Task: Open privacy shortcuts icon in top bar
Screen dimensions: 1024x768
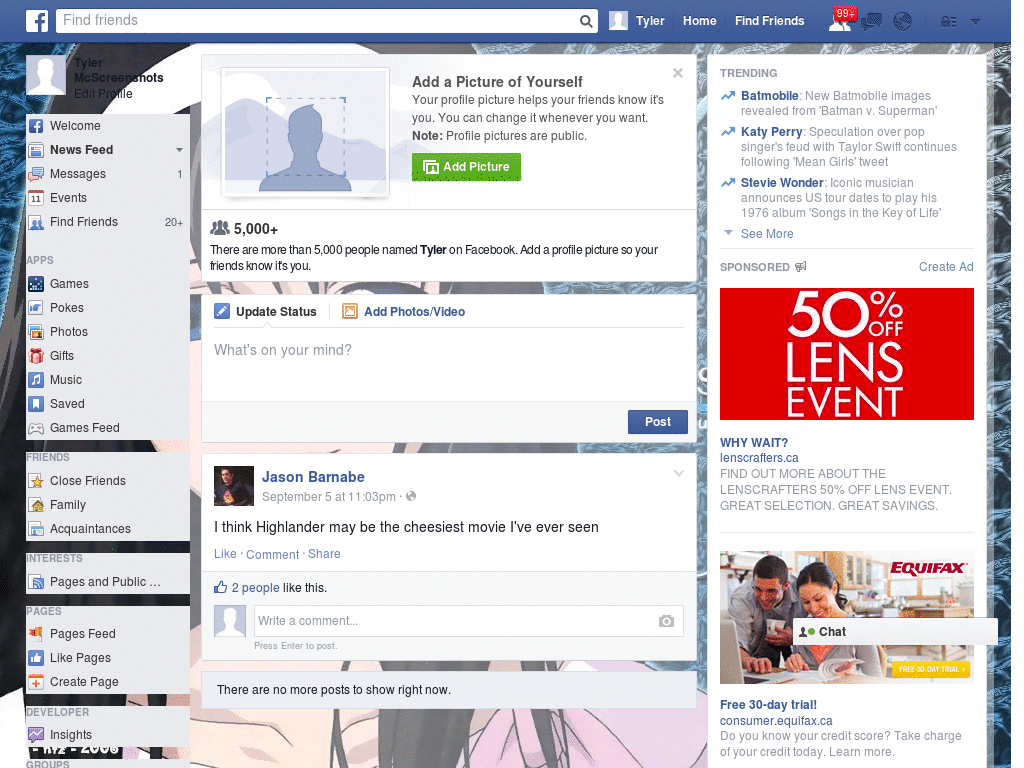Action: point(948,22)
